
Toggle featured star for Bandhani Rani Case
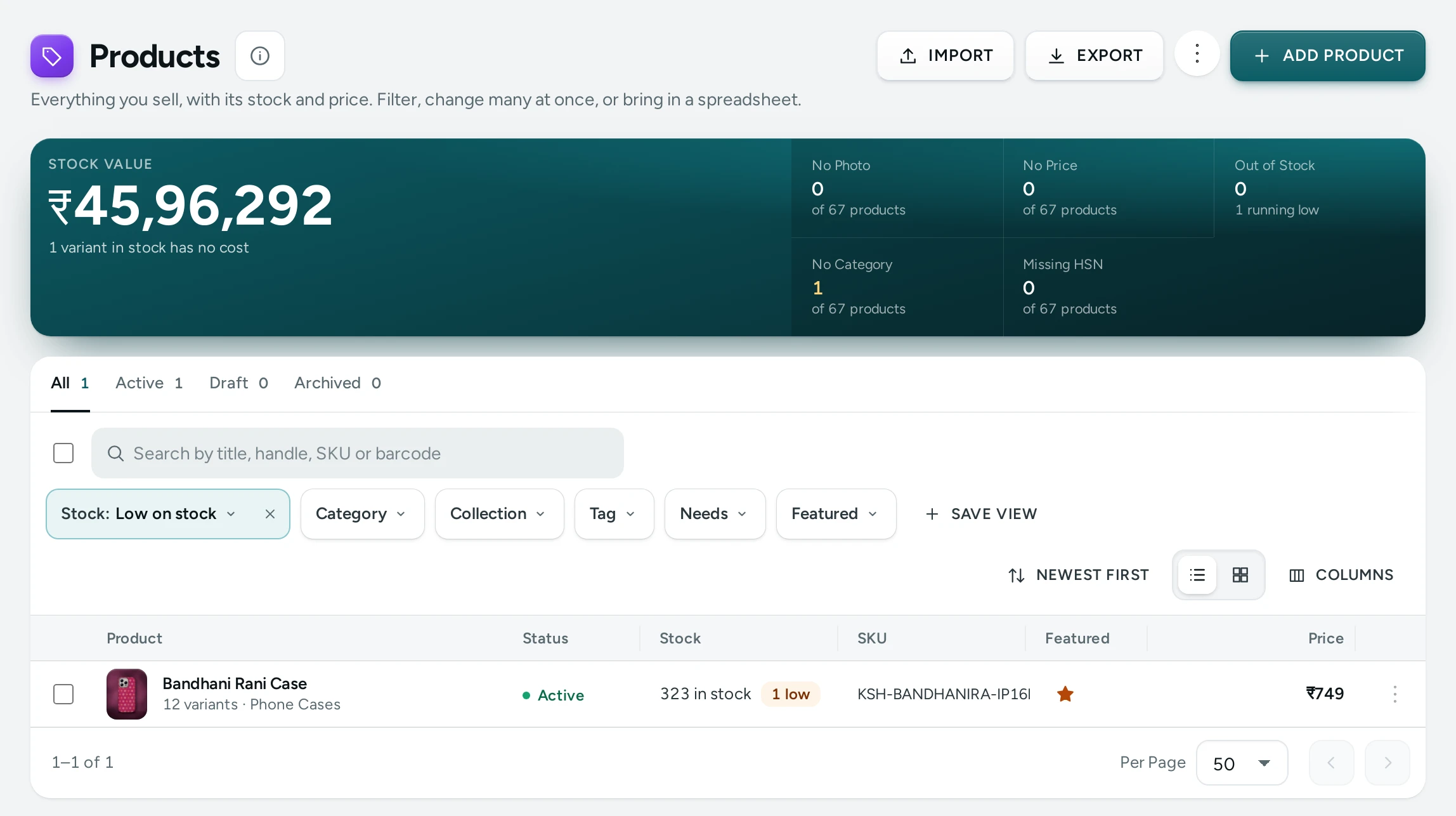1065,694
